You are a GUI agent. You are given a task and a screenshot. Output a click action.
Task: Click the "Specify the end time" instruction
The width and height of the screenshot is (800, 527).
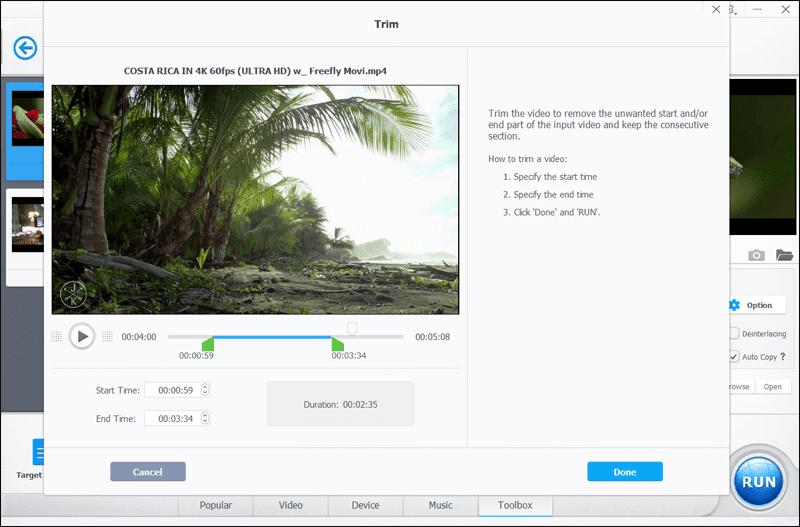click(554, 194)
